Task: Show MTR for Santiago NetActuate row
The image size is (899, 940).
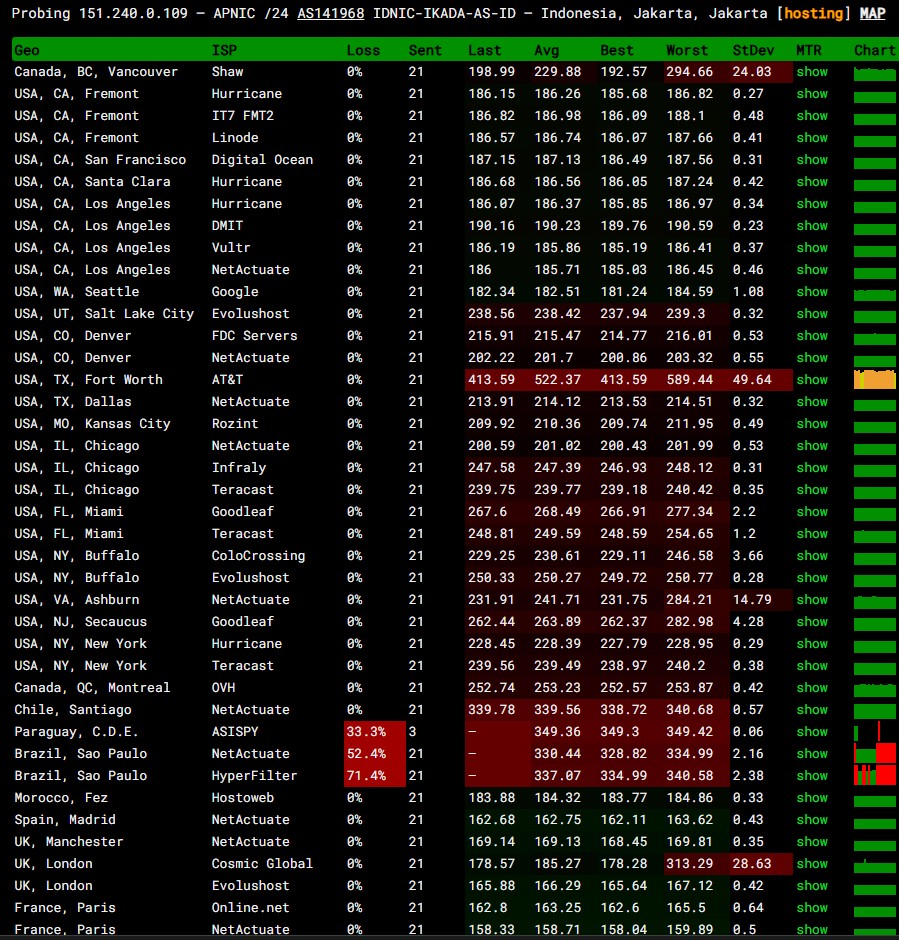Action: (x=811, y=710)
